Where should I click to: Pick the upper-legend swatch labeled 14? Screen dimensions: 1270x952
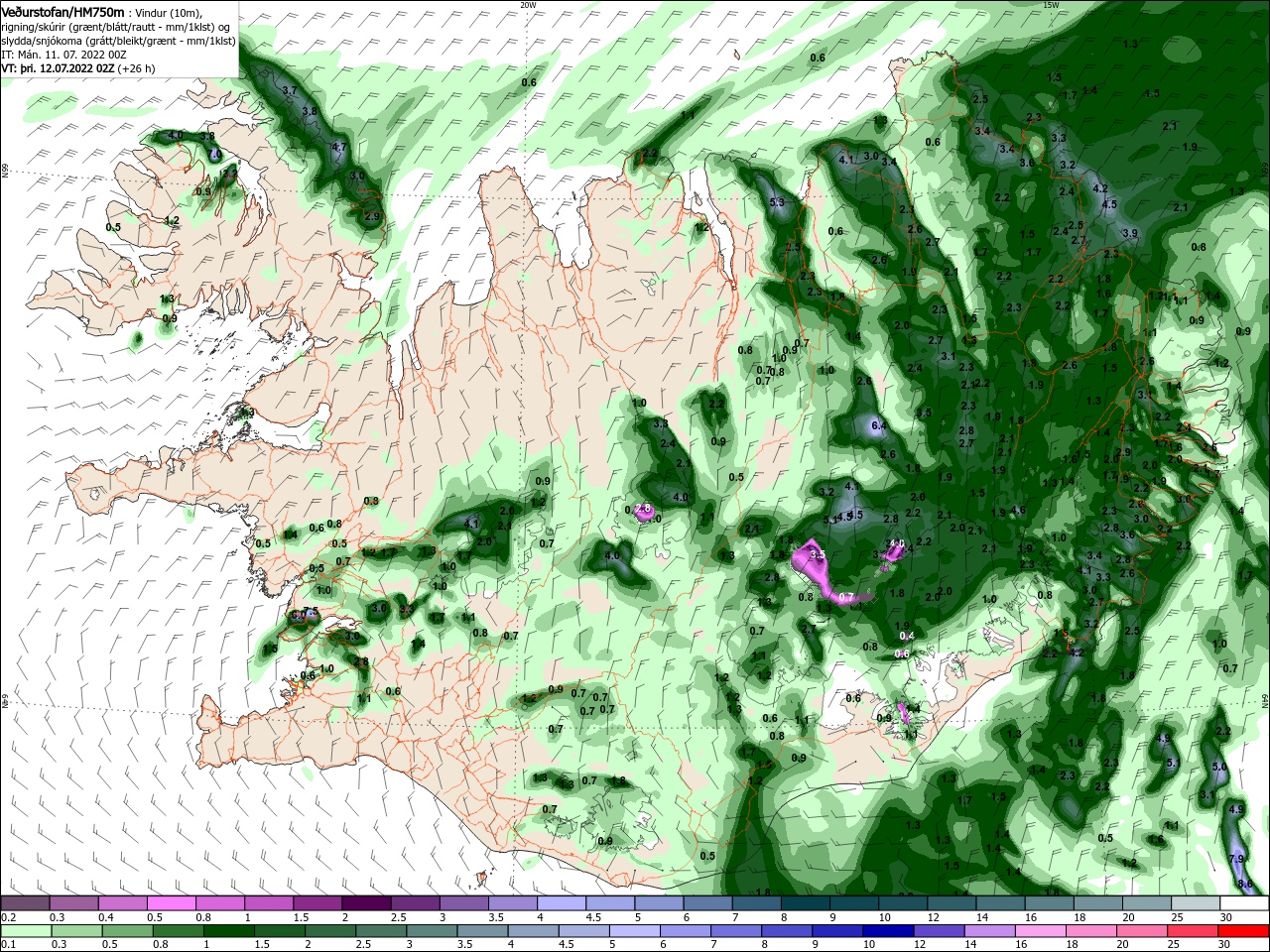(1001, 903)
